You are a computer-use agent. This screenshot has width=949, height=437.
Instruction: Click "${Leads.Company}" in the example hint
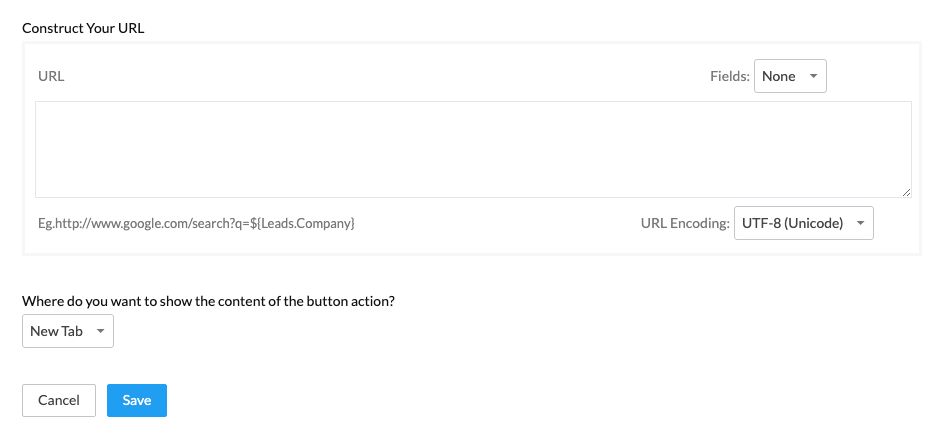[305, 223]
